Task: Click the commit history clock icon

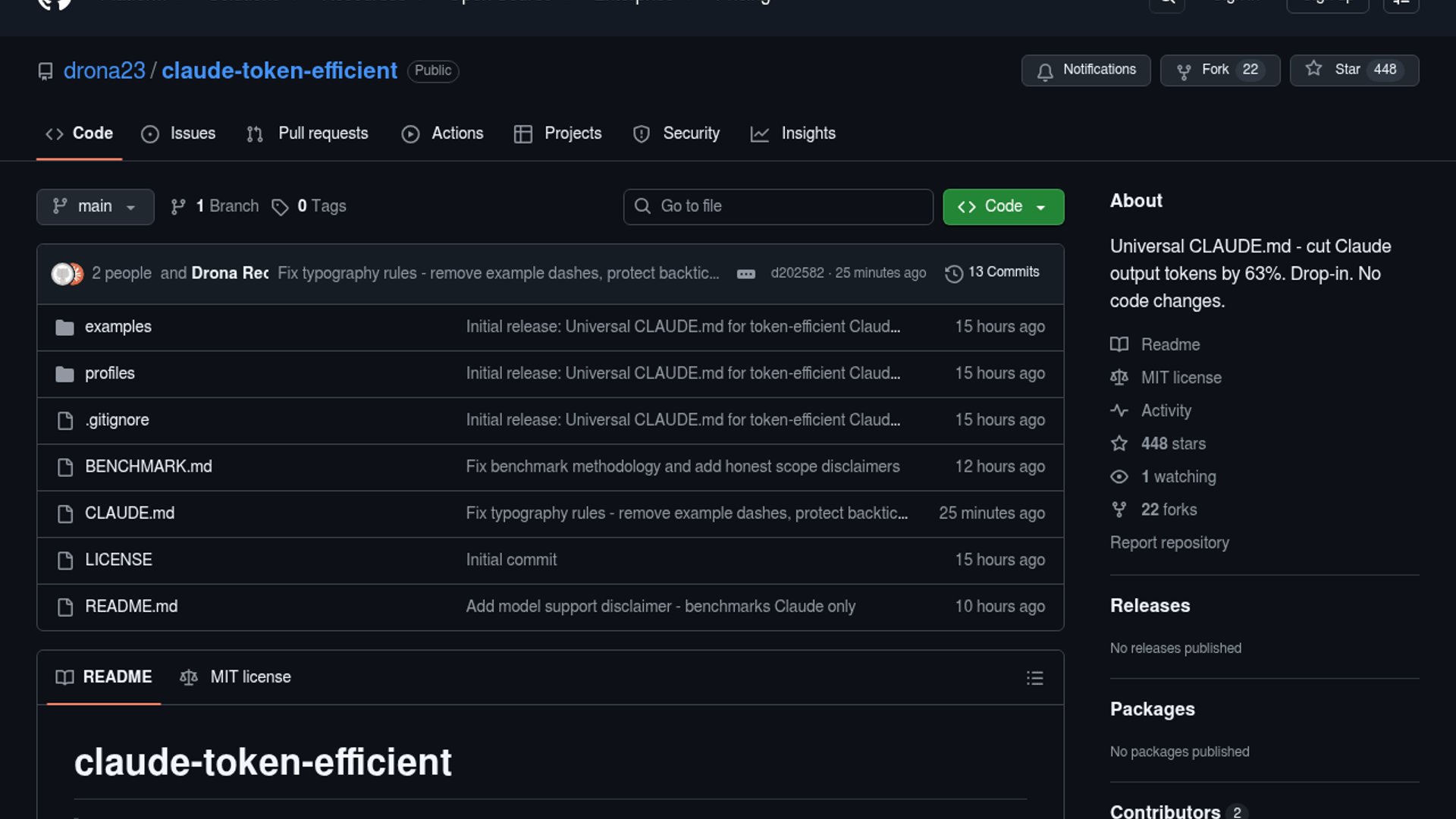Action: click(953, 273)
